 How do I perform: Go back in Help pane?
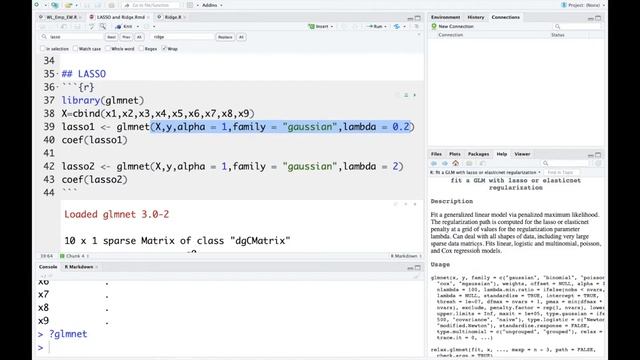[434, 163]
